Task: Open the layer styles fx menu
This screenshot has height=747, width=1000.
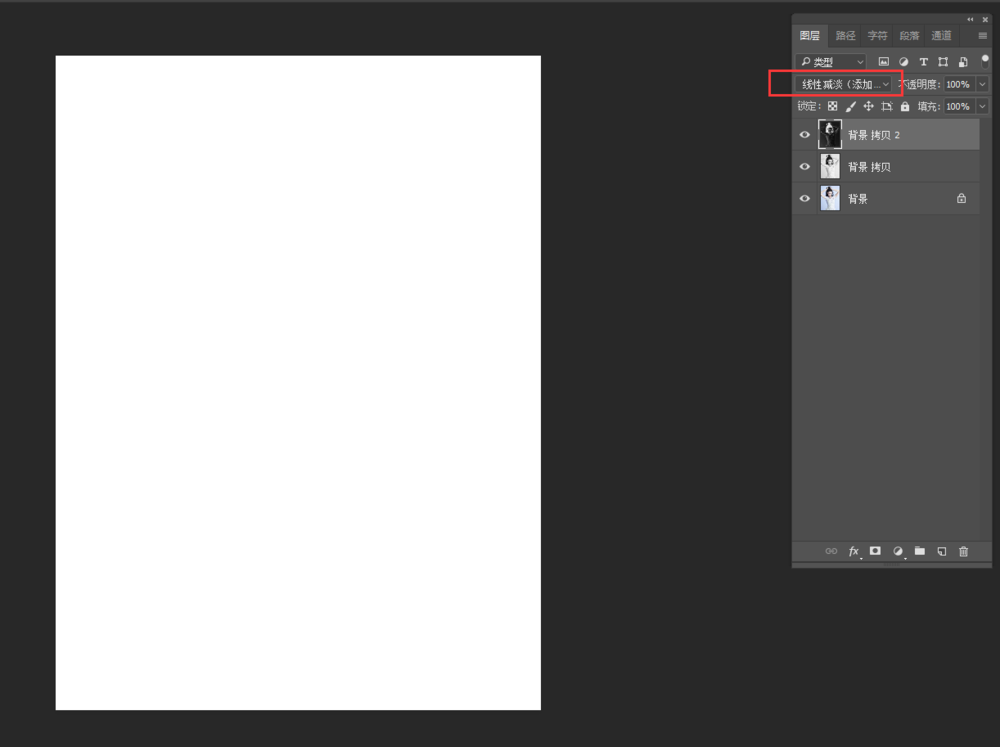Action: click(853, 551)
